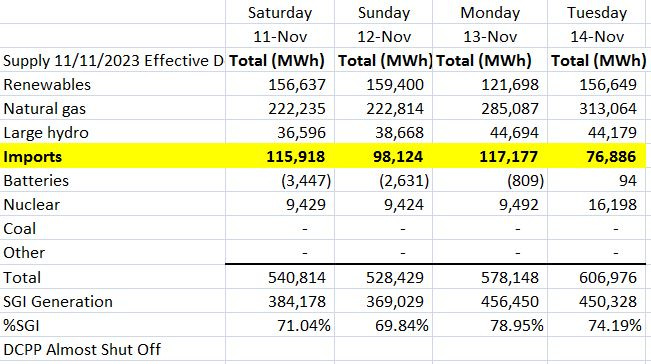Click Total value 540,814
Viewport: 651px width, 364px height.
coord(297,277)
